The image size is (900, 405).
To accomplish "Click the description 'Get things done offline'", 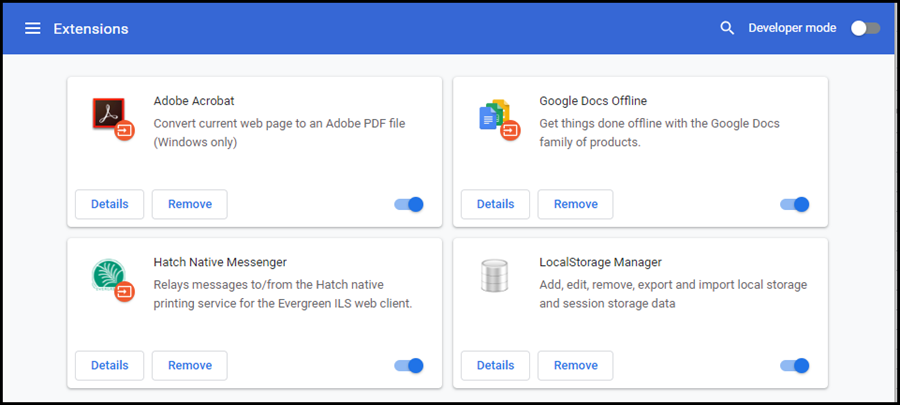I will click(x=660, y=133).
